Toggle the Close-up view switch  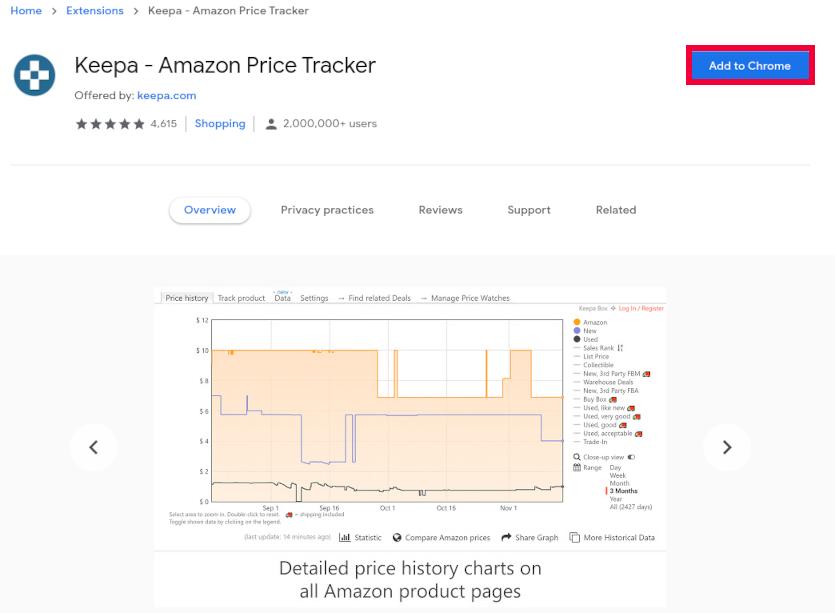point(631,457)
